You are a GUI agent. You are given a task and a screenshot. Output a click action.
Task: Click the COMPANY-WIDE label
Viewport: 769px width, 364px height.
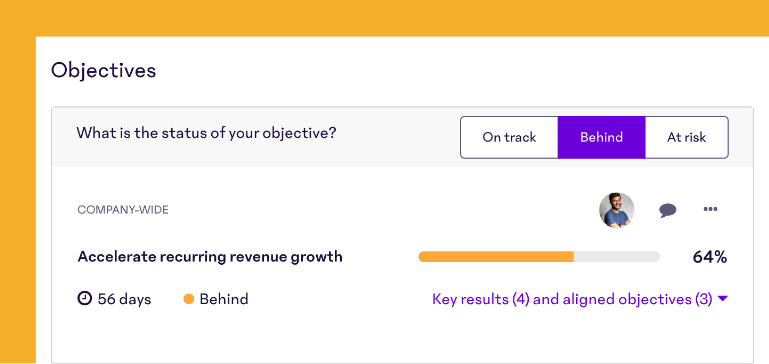[x=123, y=210]
